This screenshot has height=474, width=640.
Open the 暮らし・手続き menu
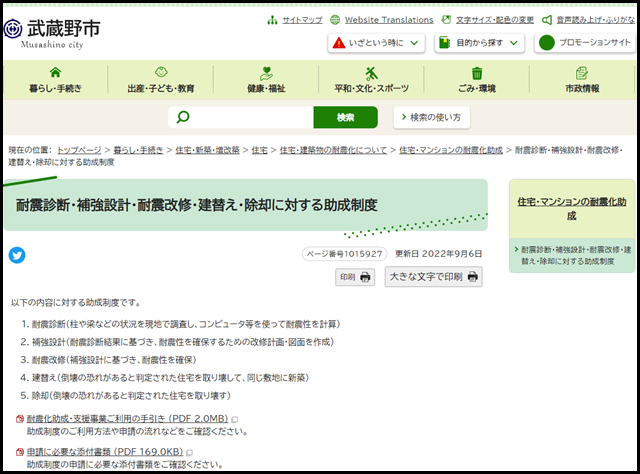coord(55,79)
